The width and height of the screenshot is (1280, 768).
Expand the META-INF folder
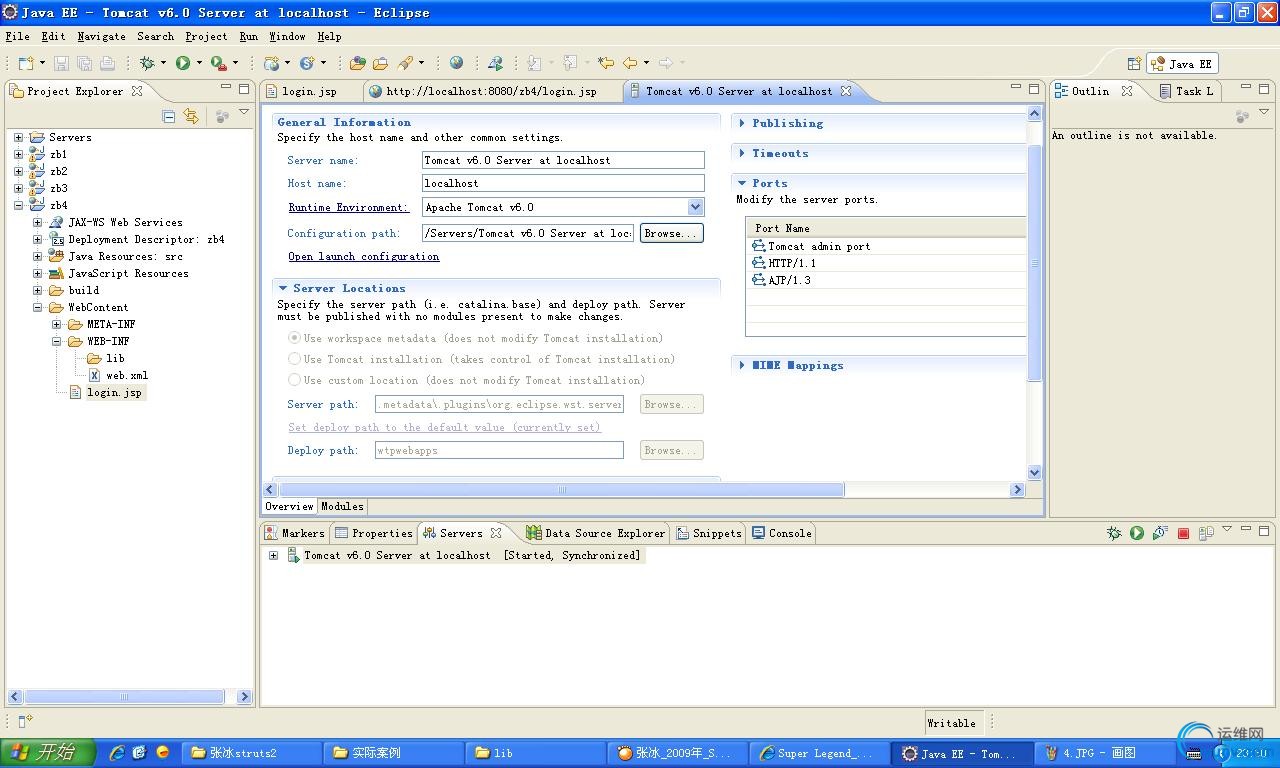56,324
